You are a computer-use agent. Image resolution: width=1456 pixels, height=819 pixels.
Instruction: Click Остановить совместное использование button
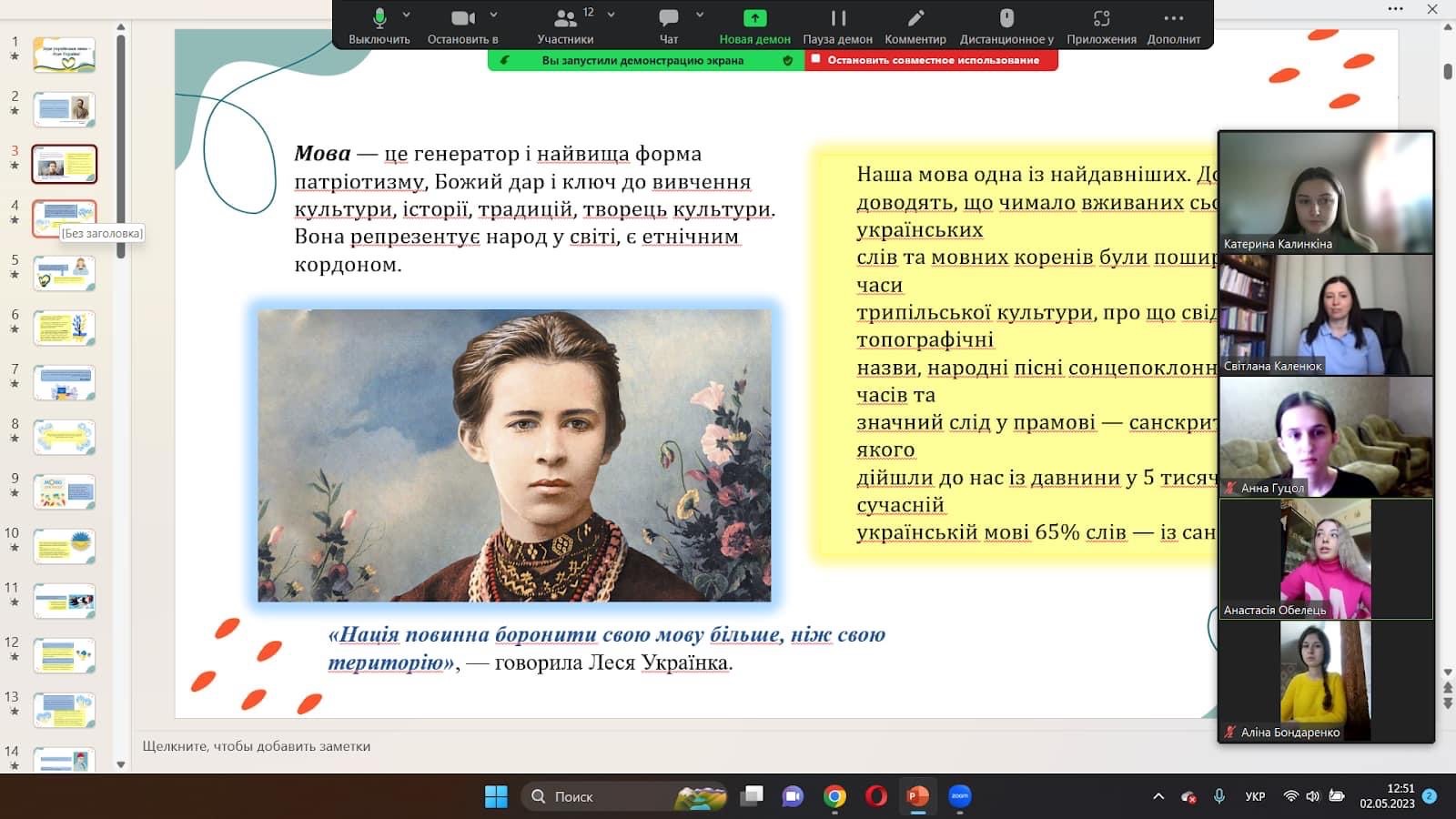tap(932, 60)
